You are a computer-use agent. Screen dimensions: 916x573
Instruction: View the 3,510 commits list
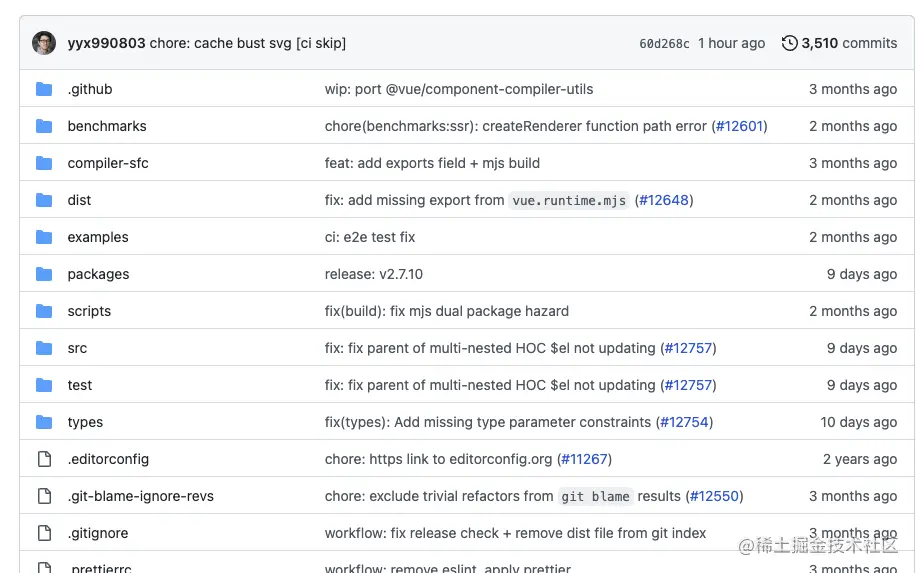coord(848,43)
